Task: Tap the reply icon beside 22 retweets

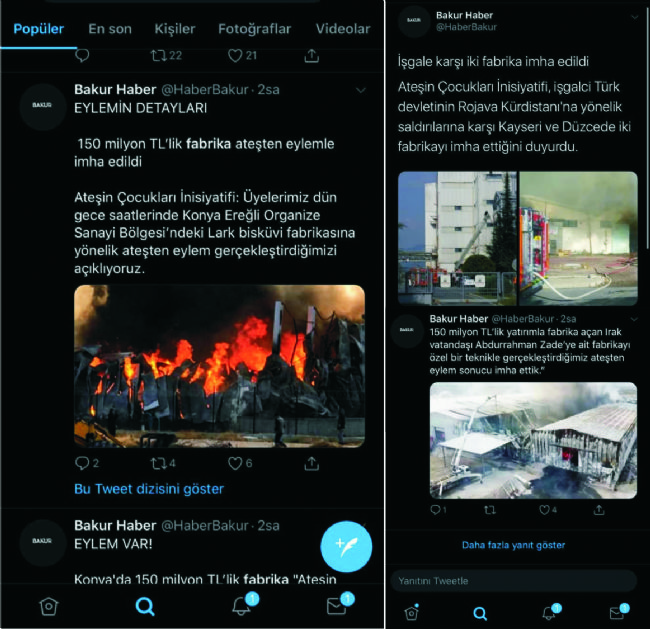Action: [x=82, y=55]
